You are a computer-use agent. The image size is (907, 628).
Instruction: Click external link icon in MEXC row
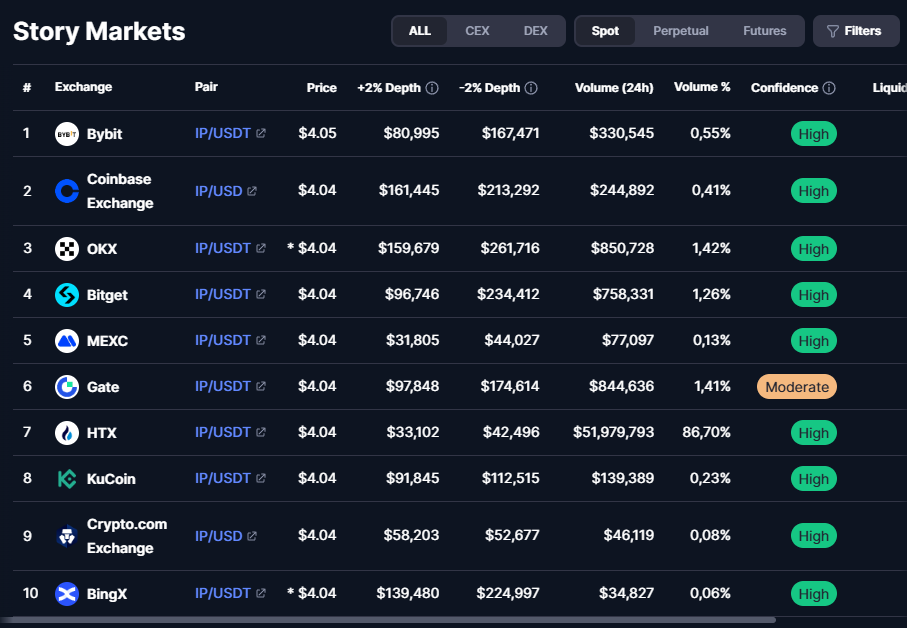pyautogui.click(x=261, y=340)
